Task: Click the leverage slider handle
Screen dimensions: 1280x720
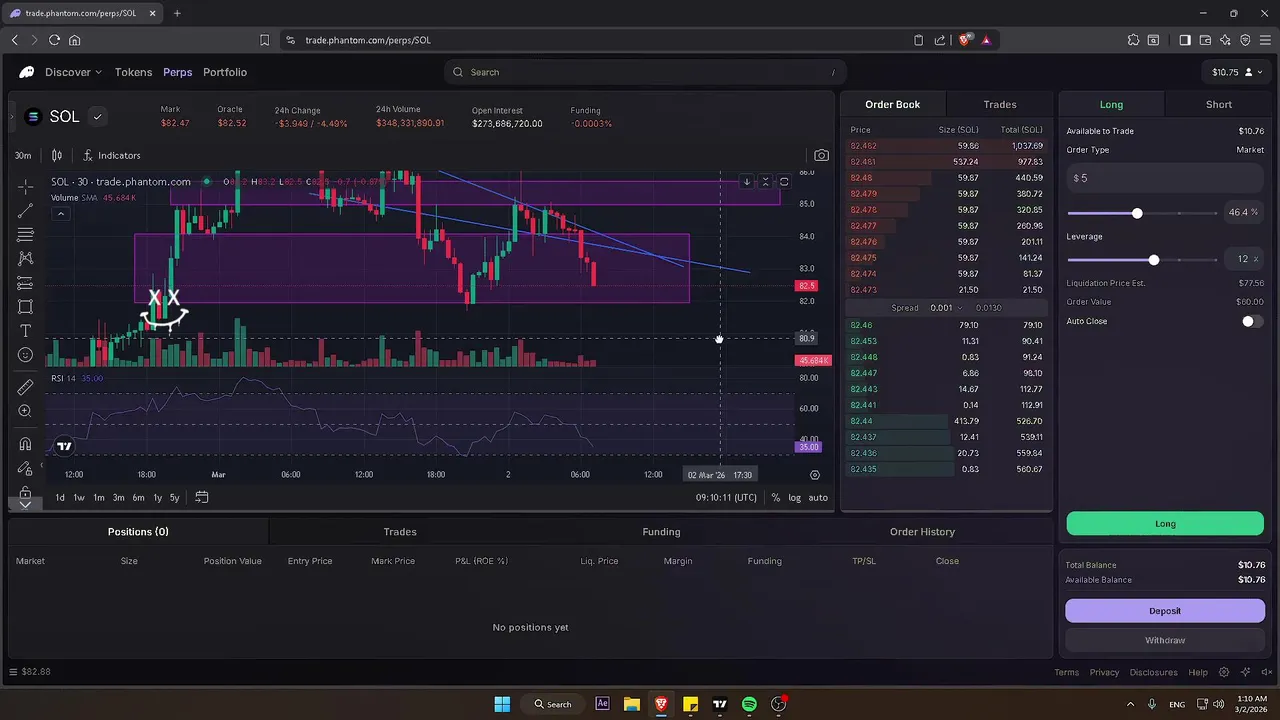Action: tap(1154, 260)
